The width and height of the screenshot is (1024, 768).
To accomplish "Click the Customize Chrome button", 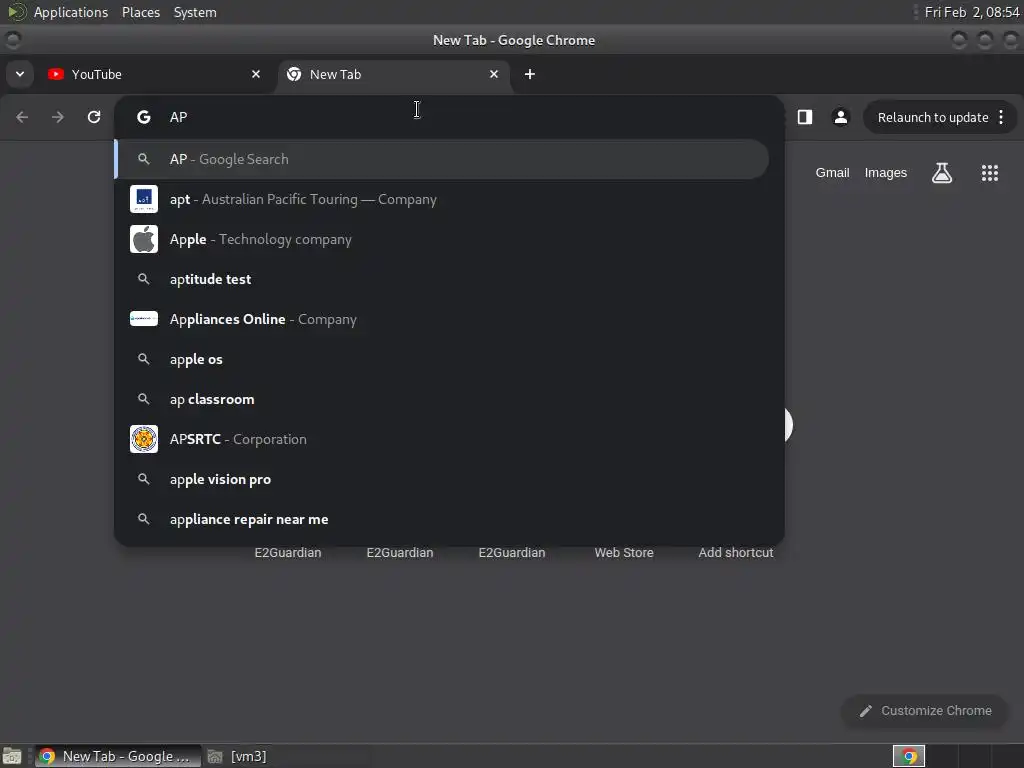I will click(925, 711).
